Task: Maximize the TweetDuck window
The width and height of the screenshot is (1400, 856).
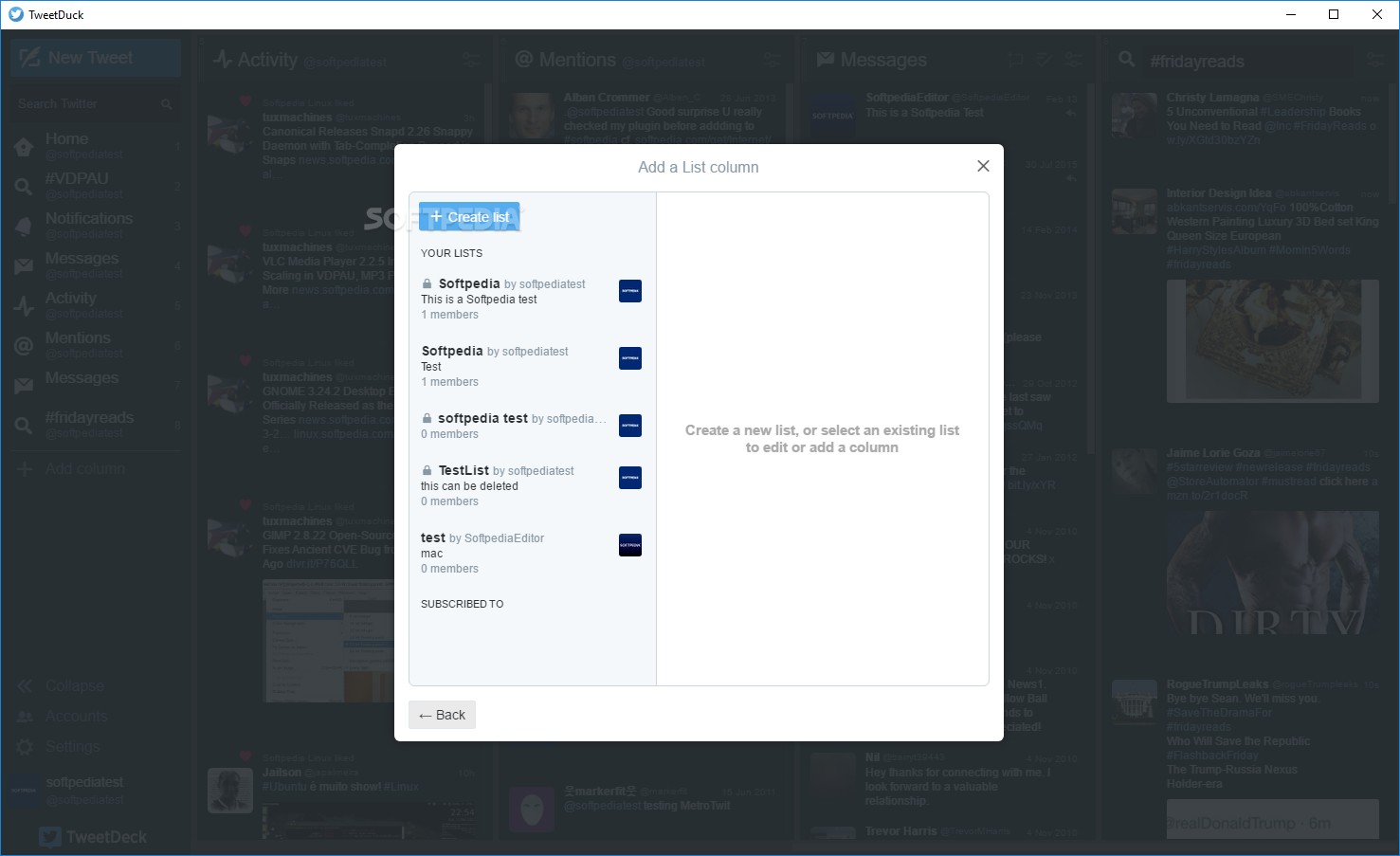Action: [1334, 14]
